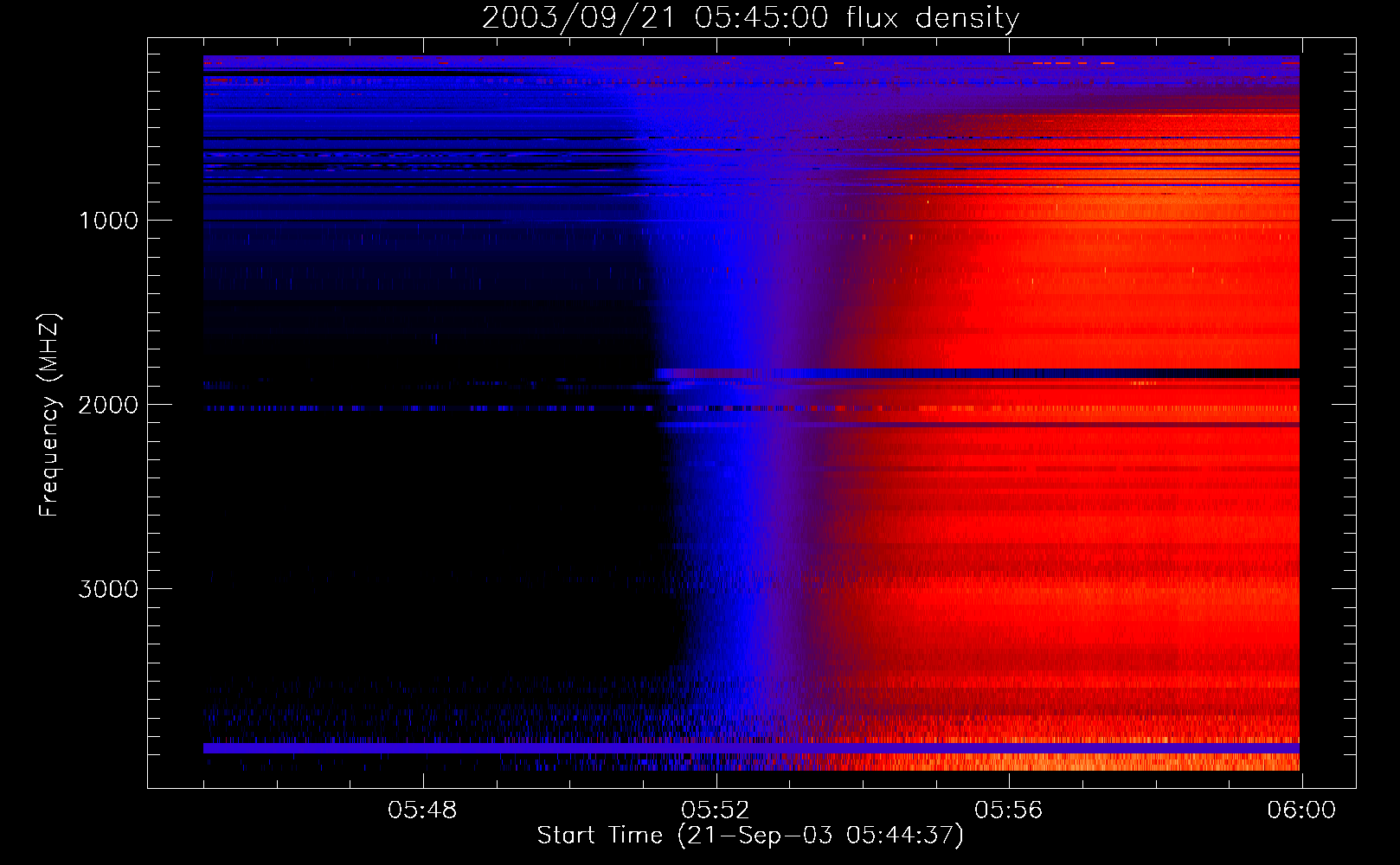This screenshot has width=1400, height=865.
Task: Click the 05:52 time tick label
Action: [716, 811]
